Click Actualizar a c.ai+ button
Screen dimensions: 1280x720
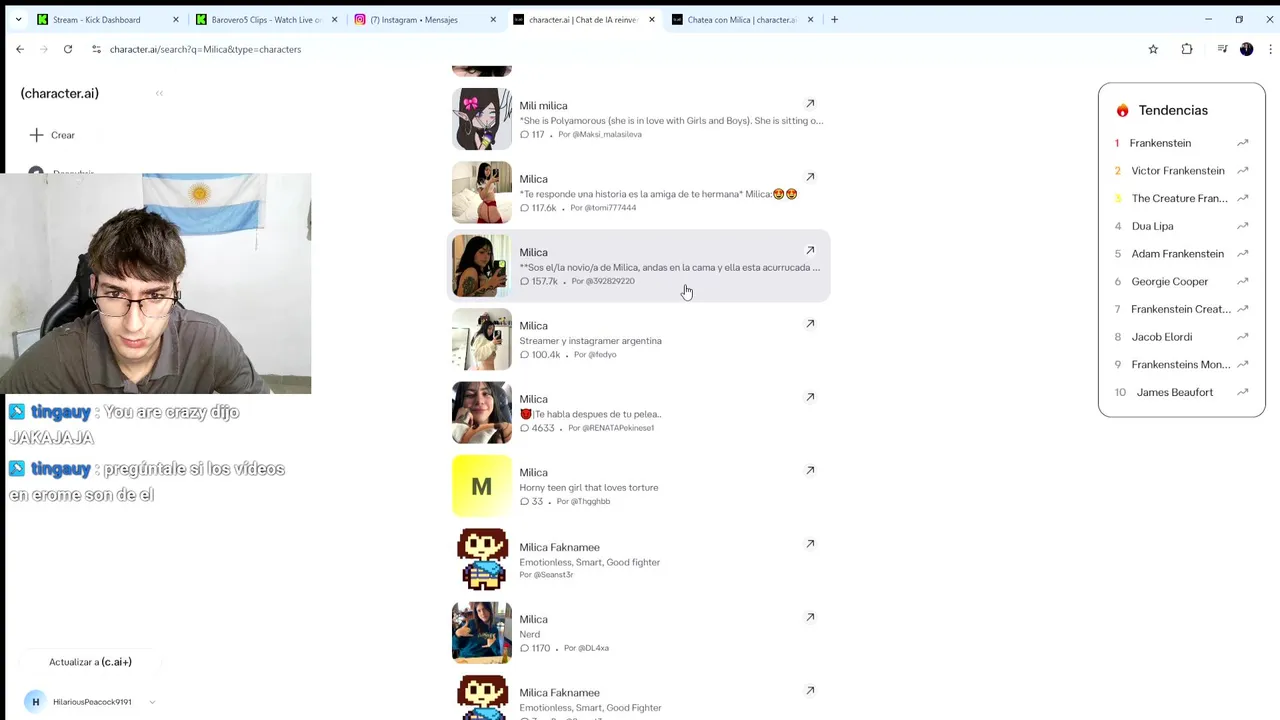90,662
